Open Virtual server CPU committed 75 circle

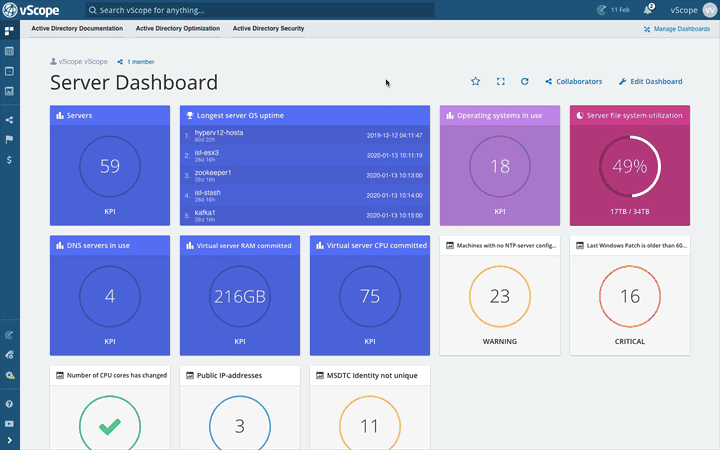[x=370, y=296]
